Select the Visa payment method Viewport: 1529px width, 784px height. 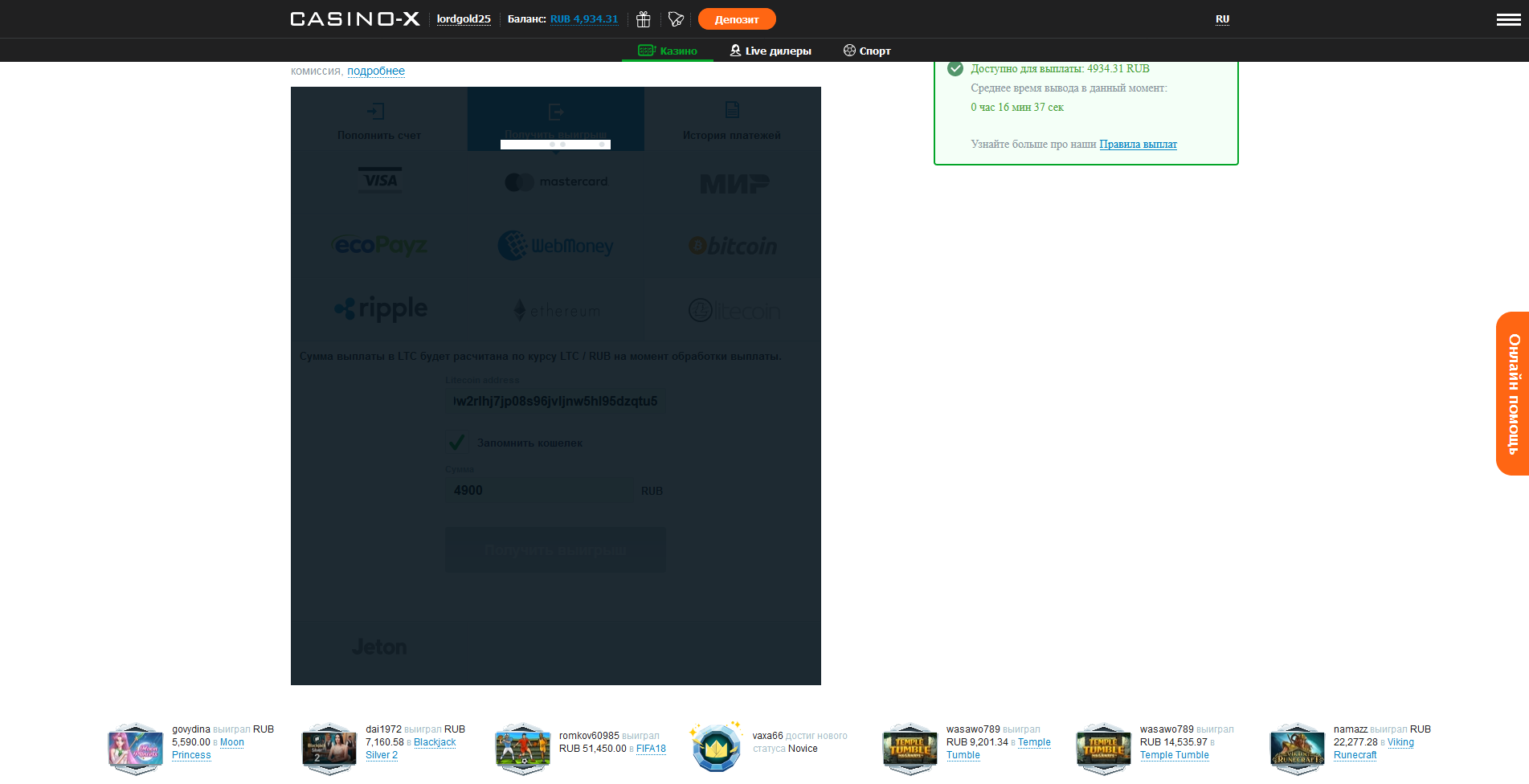coord(379,181)
